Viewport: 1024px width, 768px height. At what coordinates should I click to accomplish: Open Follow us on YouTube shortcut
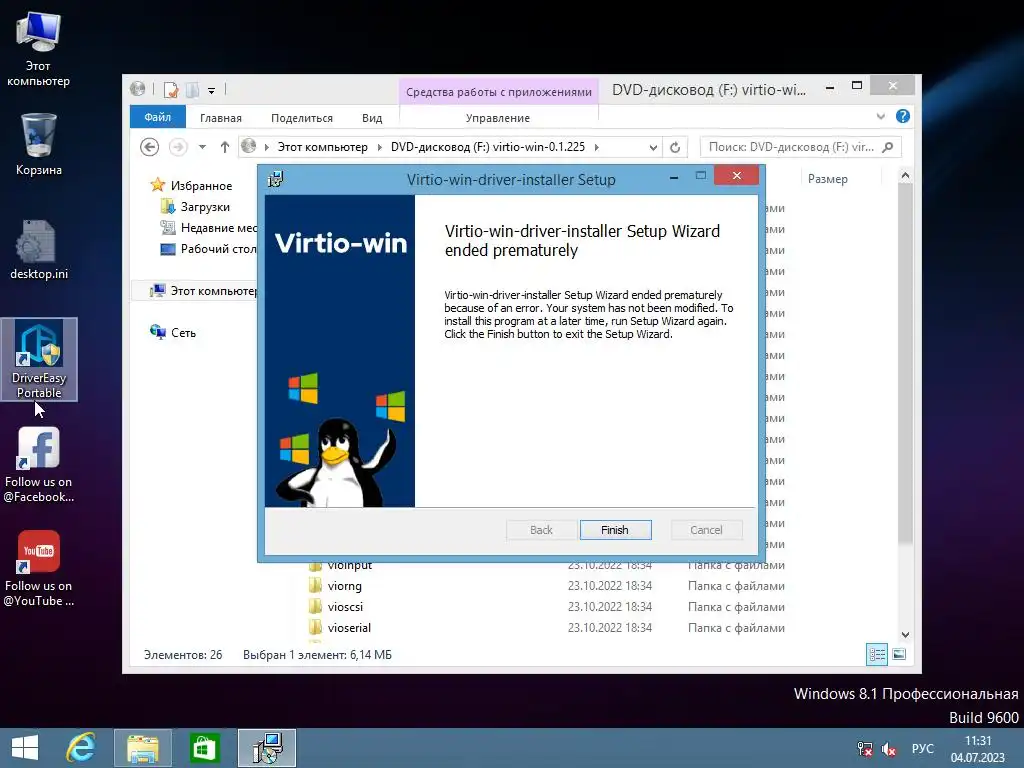tap(39, 568)
